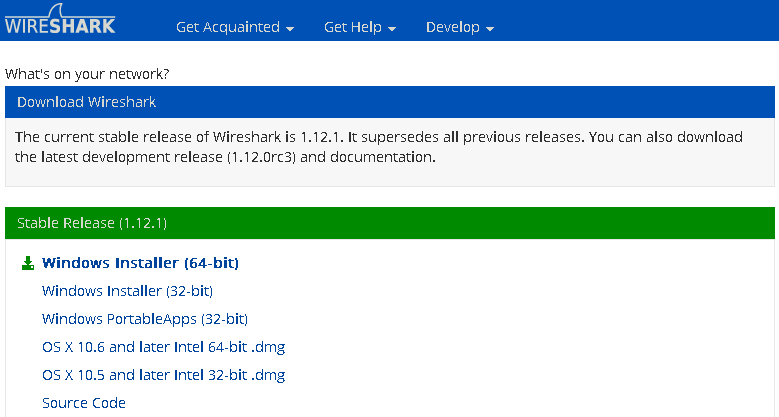Click the green download arrow icon
Screen dimensions: 779x417
(28, 263)
